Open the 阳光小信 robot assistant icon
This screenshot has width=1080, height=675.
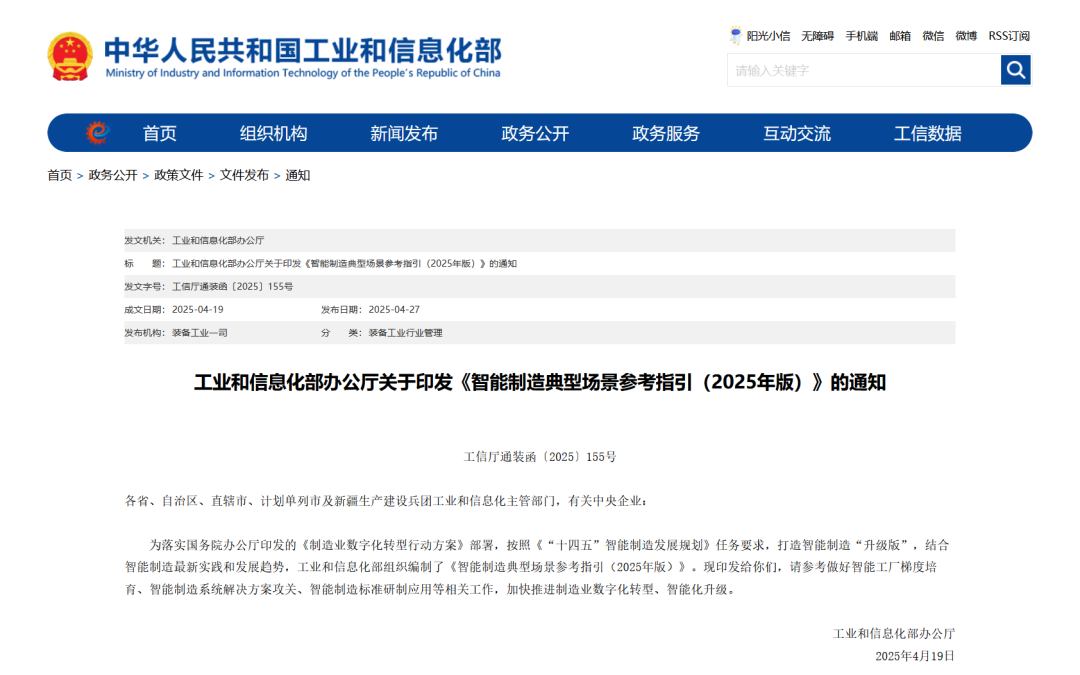coord(735,35)
